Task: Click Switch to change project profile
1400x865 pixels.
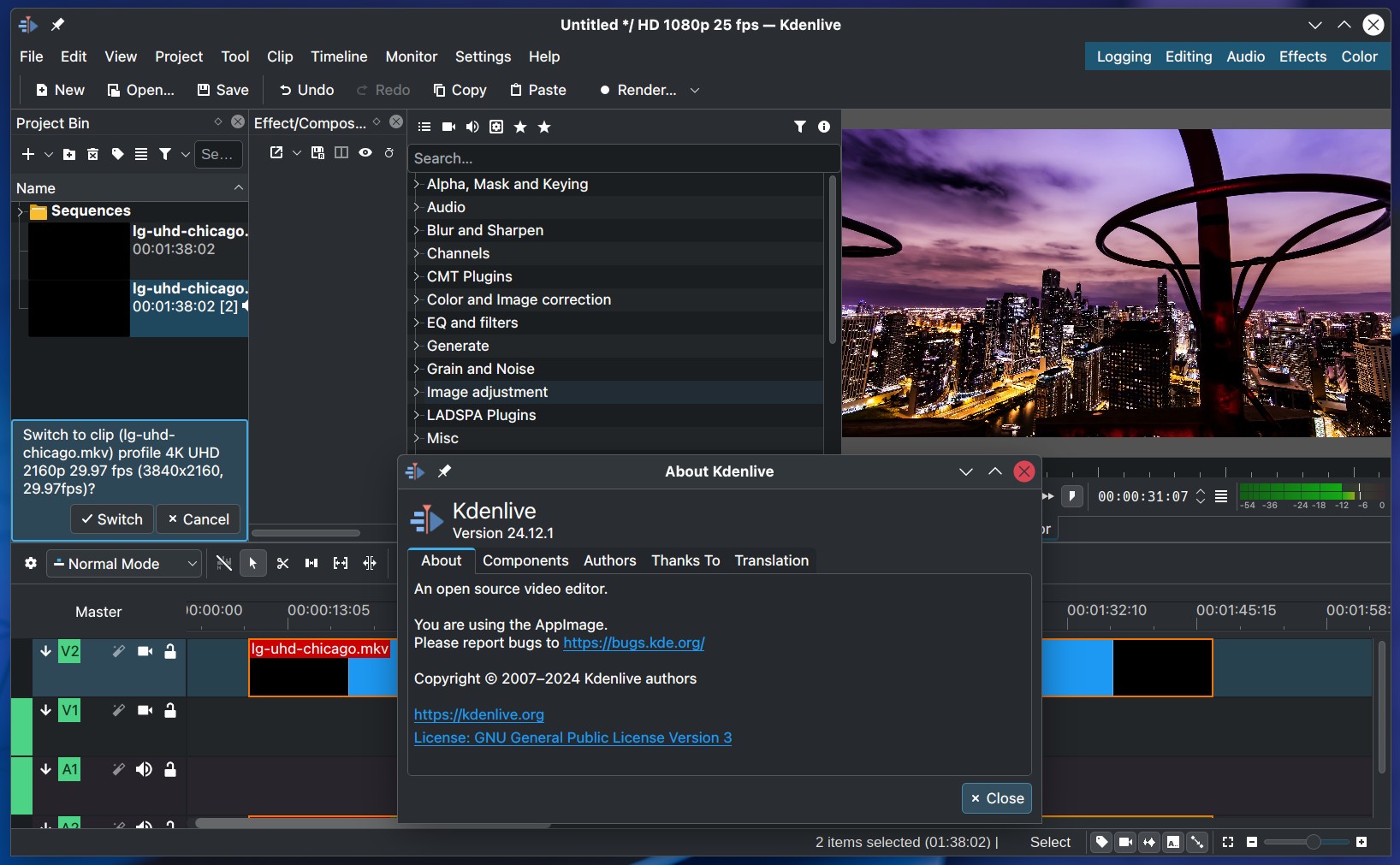Action: tap(112, 519)
